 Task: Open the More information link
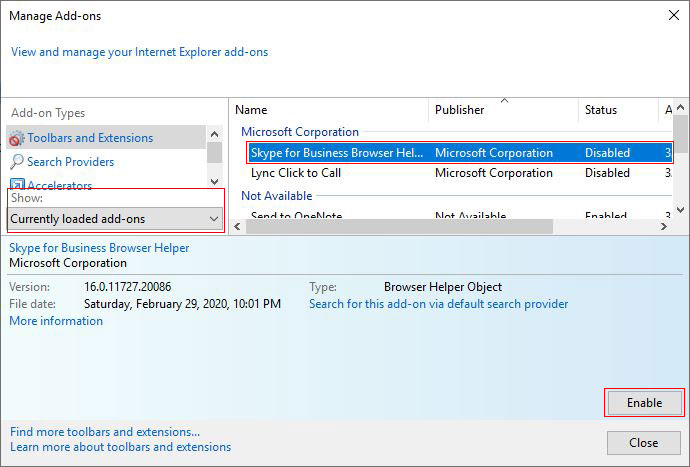(56, 321)
